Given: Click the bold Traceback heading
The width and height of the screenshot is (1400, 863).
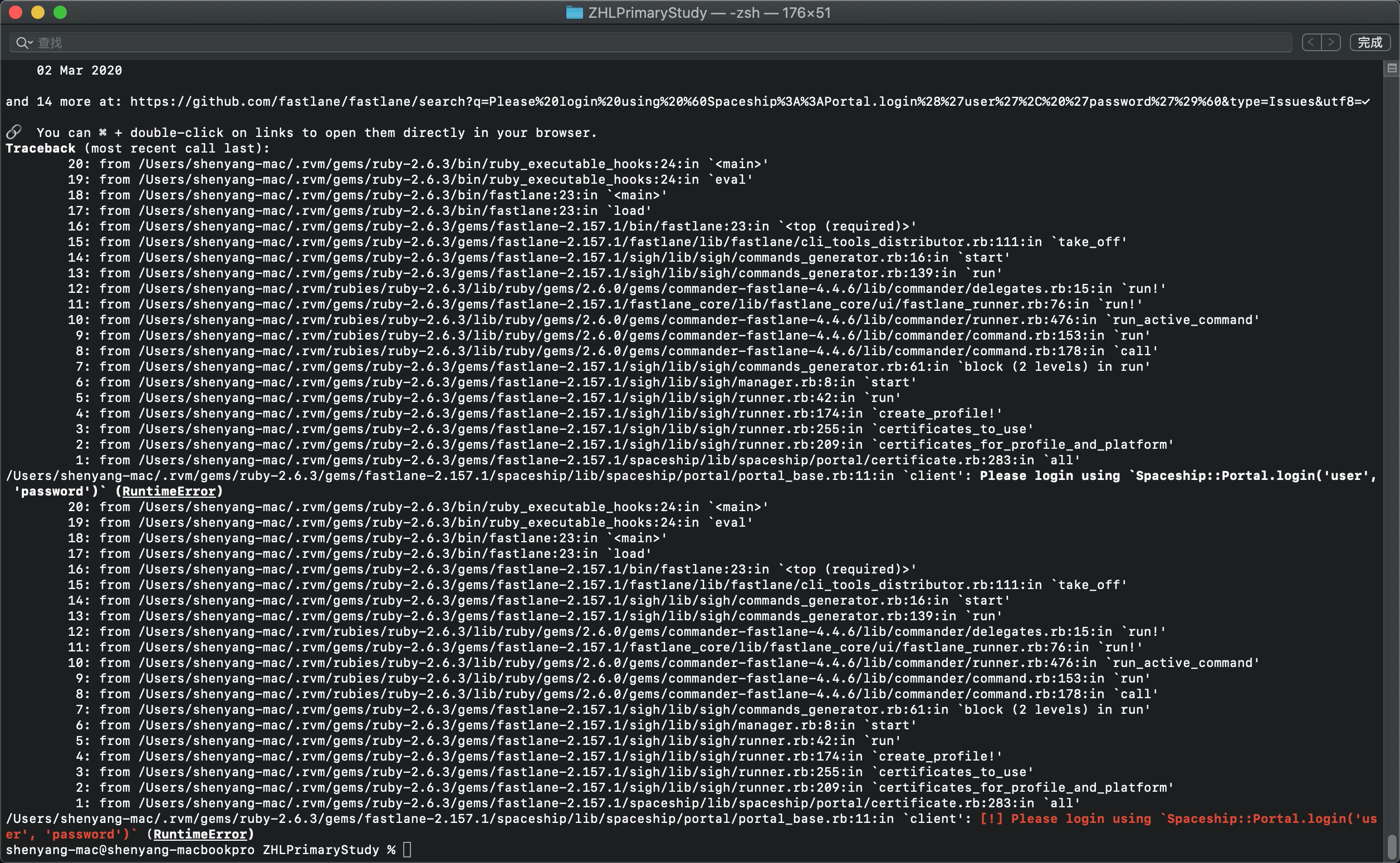Looking at the screenshot, I should (x=41, y=149).
